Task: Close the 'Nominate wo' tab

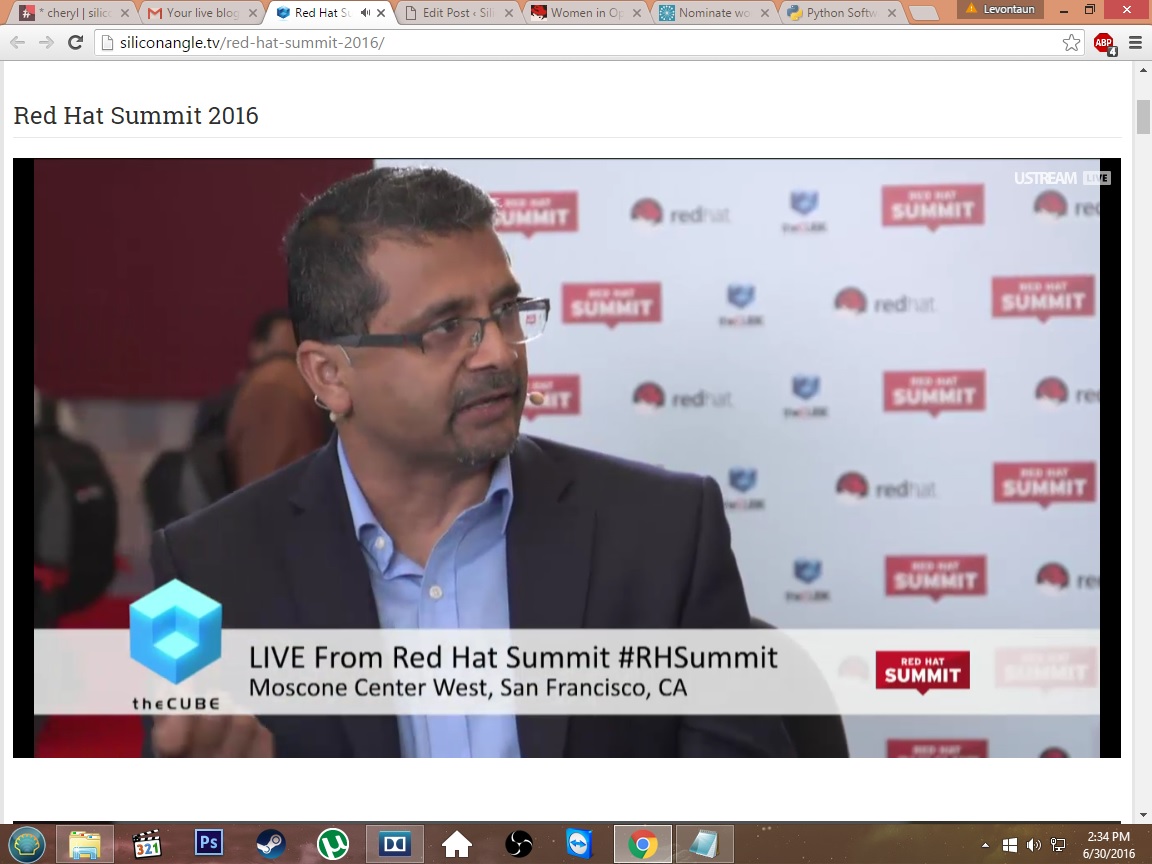Action: [764, 12]
